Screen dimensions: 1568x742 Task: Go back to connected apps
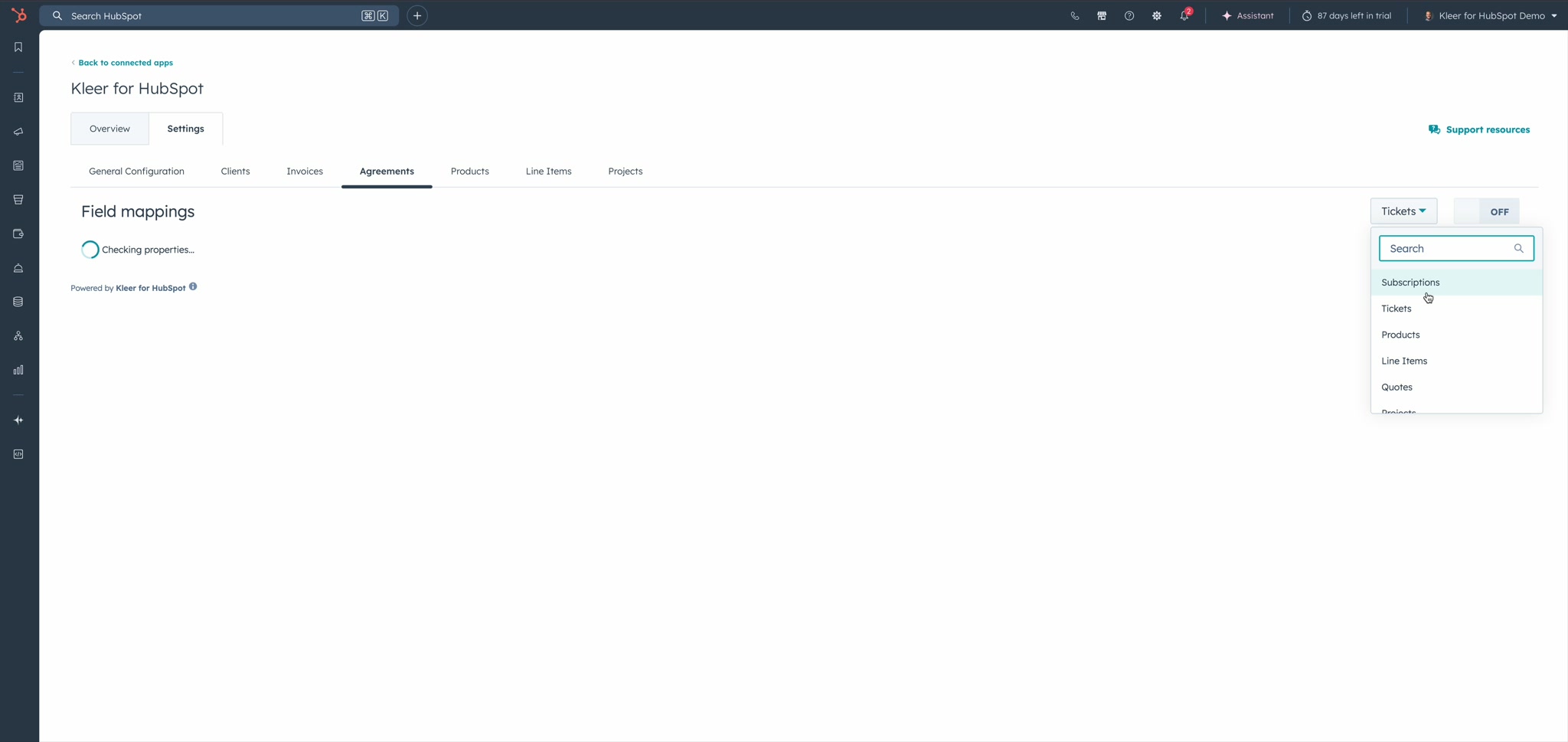(x=122, y=63)
